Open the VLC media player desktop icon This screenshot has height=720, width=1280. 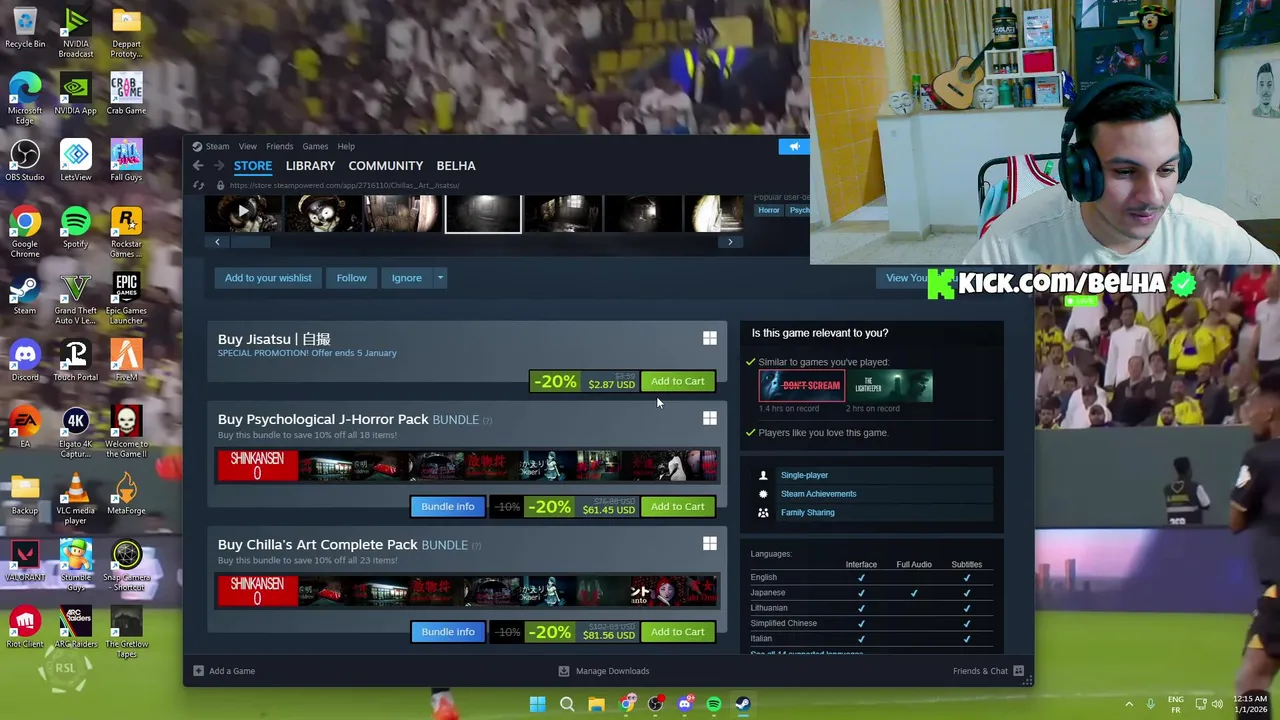pos(76,499)
